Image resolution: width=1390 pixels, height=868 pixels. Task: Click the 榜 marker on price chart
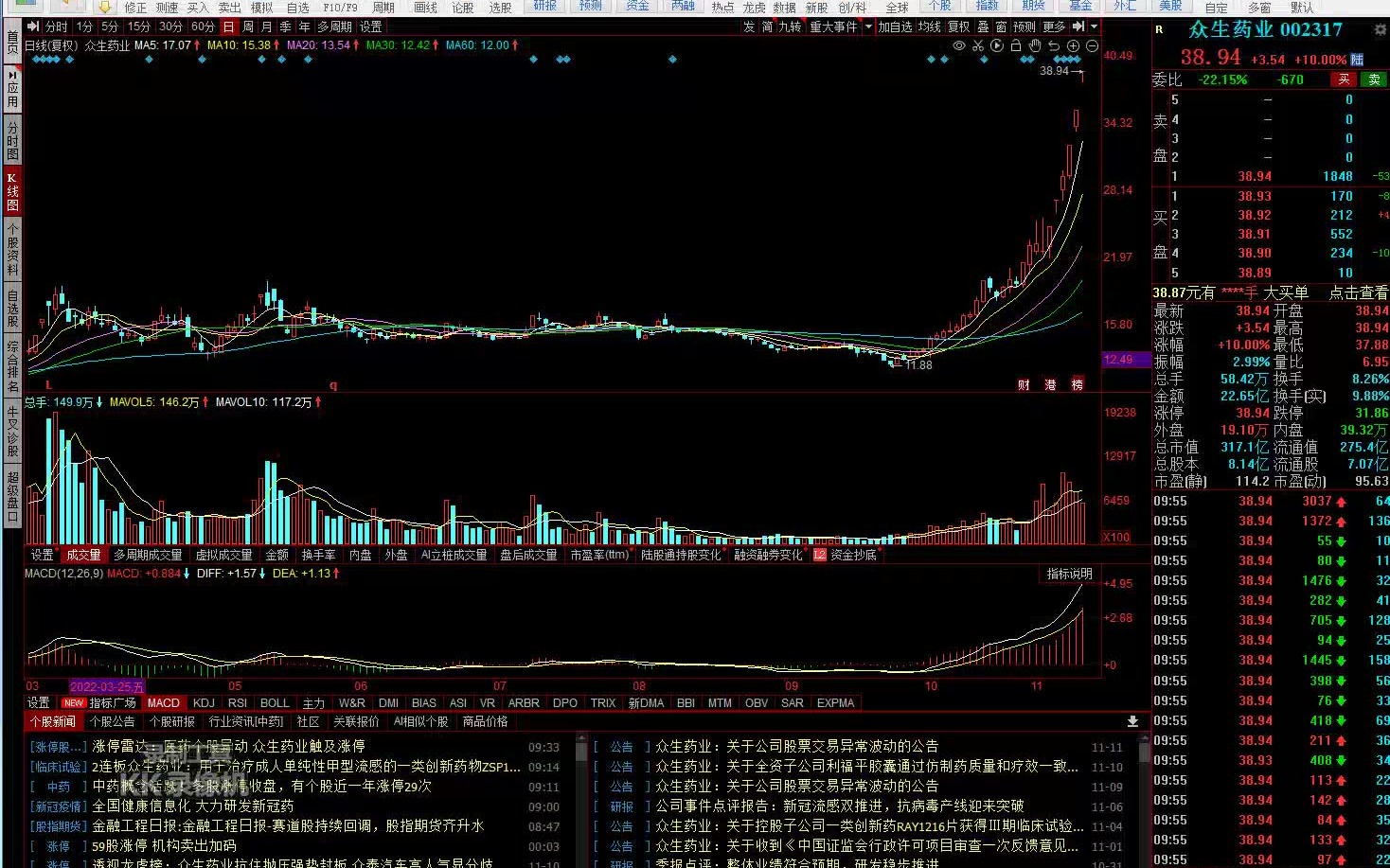point(1077,384)
